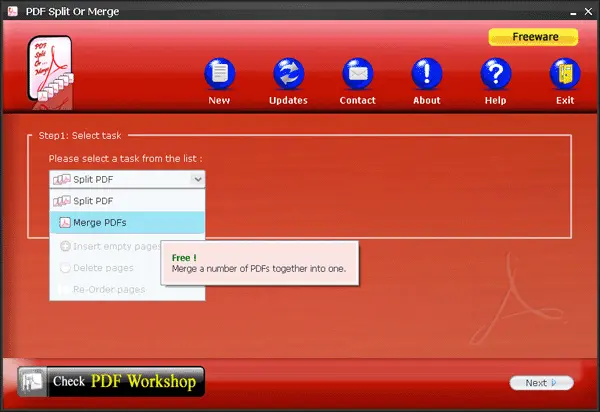This screenshot has width=600, height=412.
Task: Click the New document icon
Action: [219, 73]
